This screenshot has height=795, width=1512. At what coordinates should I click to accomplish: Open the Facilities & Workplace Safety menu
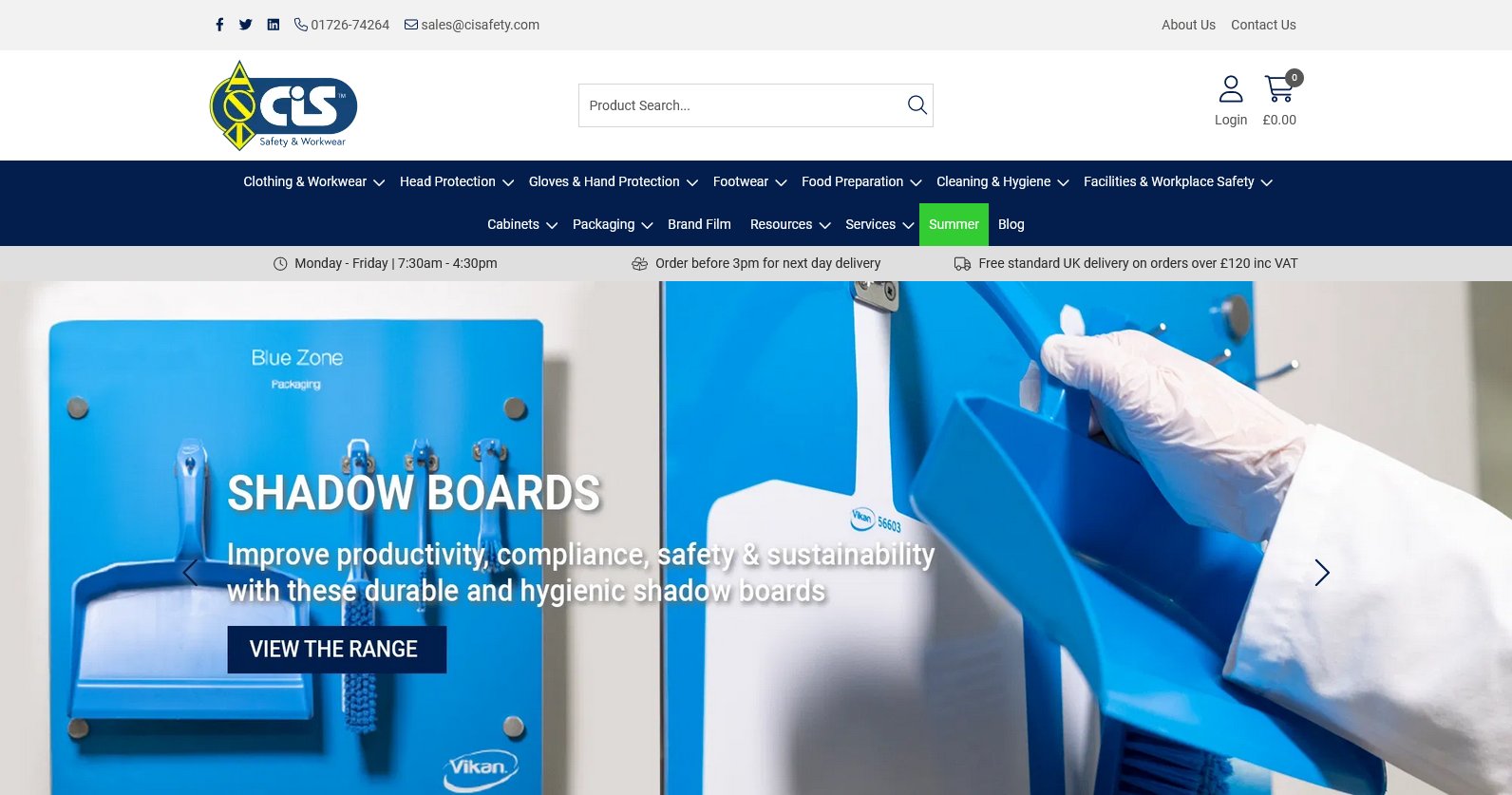[1178, 182]
